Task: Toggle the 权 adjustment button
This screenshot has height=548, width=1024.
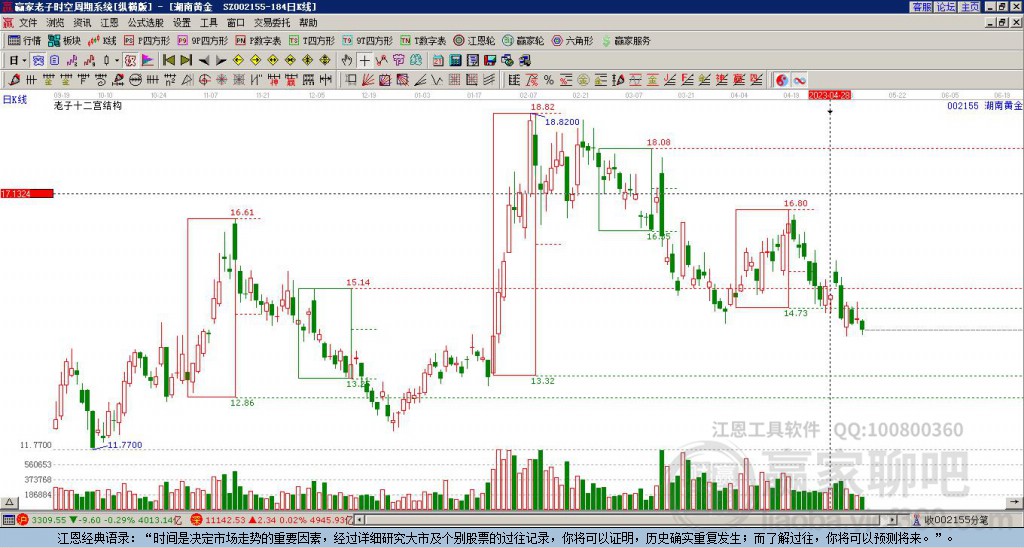Action: click(130, 61)
